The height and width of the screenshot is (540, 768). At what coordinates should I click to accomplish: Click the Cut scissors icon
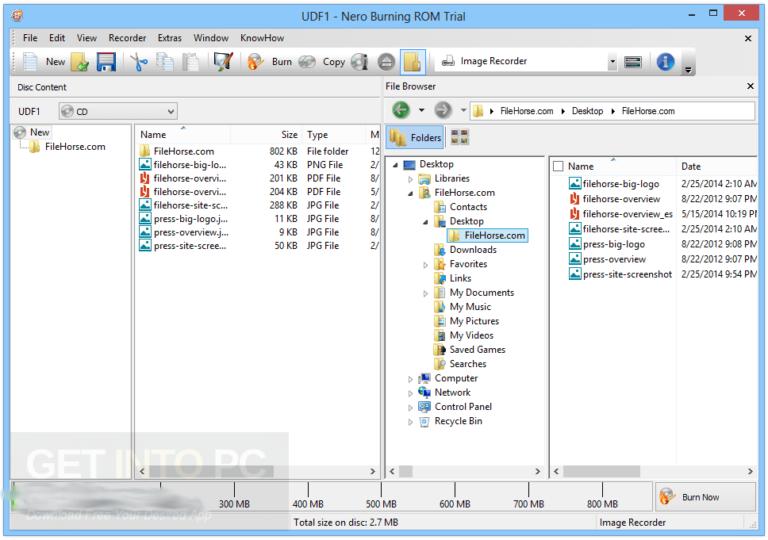coord(139,62)
